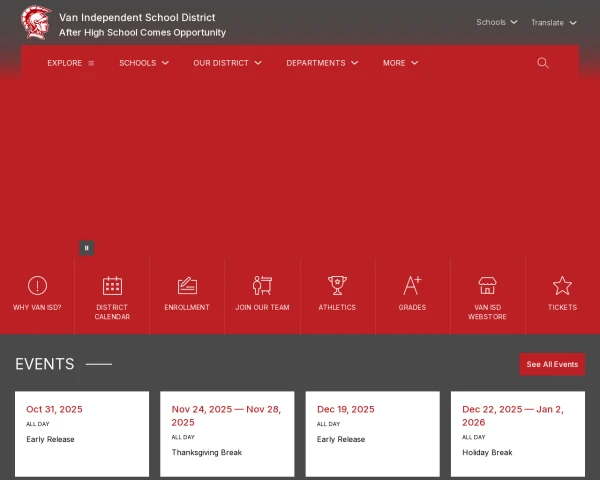This screenshot has height=480, width=600.
Task: Open the Translate language dropdown
Action: (553, 22)
